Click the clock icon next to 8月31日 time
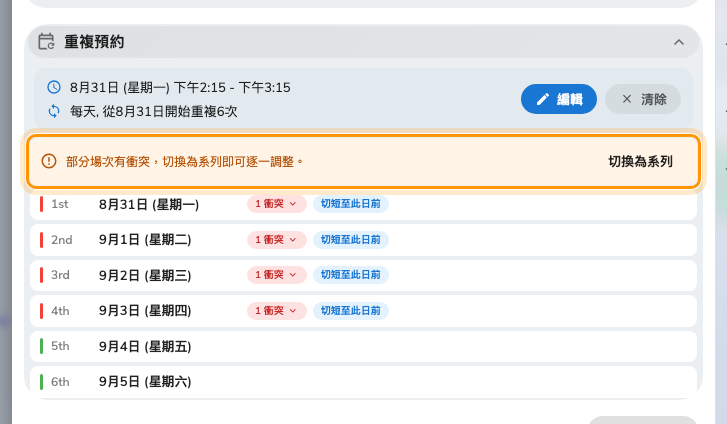Viewport: 727px width, 424px height. click(54, 87)
